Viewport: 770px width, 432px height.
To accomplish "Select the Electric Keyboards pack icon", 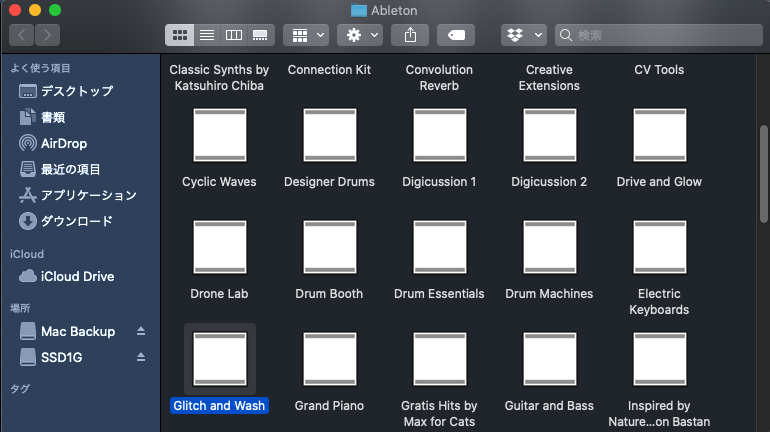I will [x=660, y=247].
